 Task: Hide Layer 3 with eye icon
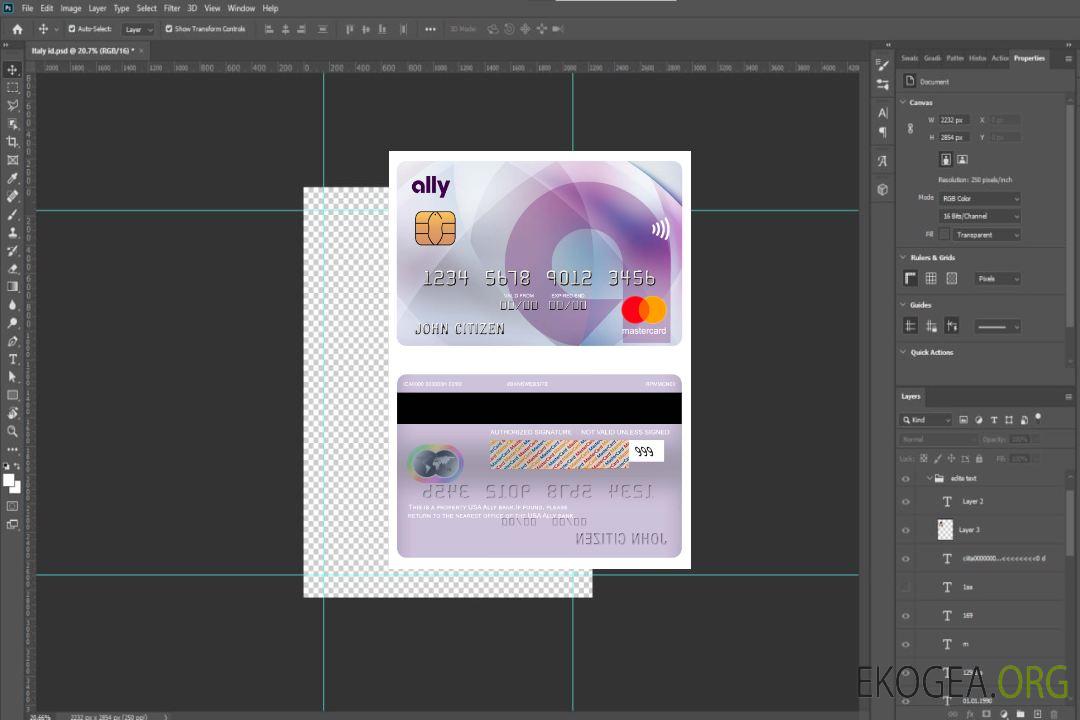coord(906,531)
